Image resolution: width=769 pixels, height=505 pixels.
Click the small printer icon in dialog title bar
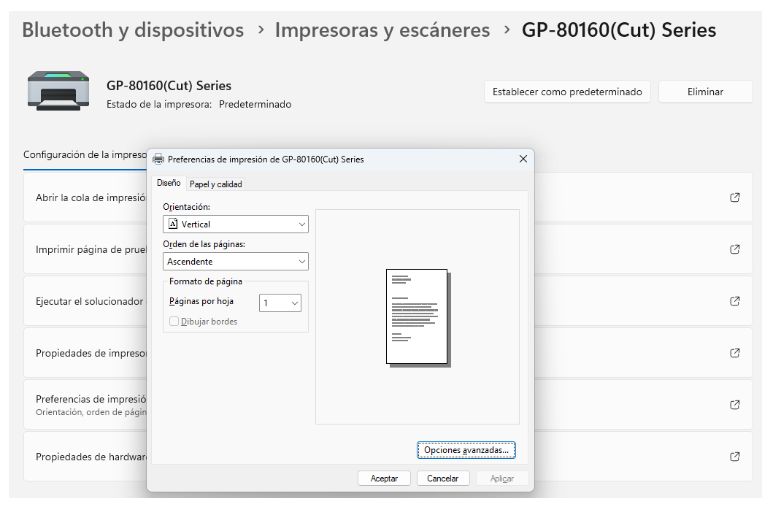[158, 159]
